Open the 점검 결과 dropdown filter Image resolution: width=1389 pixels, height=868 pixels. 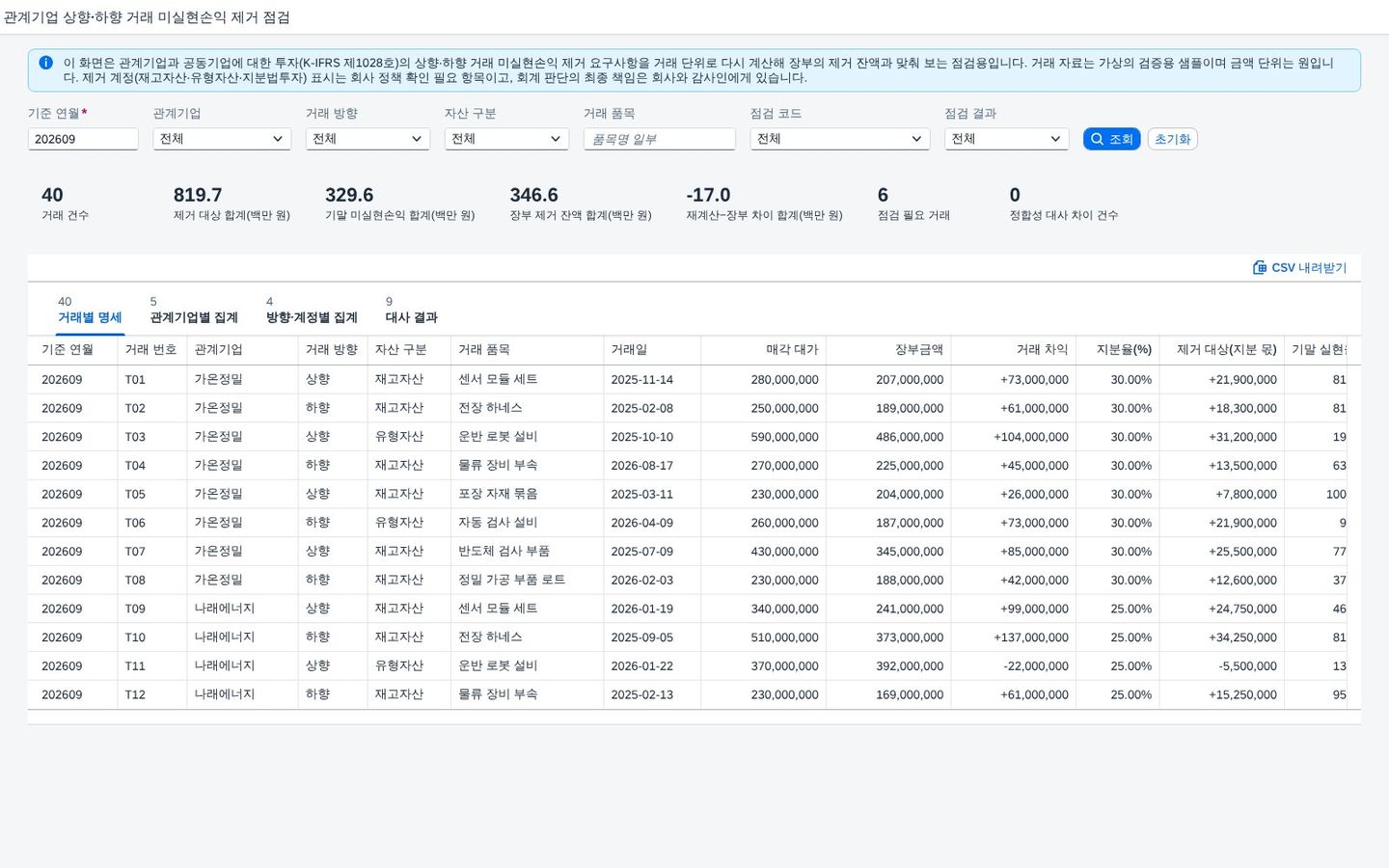pyautogui.click(x=1006, y=139)
